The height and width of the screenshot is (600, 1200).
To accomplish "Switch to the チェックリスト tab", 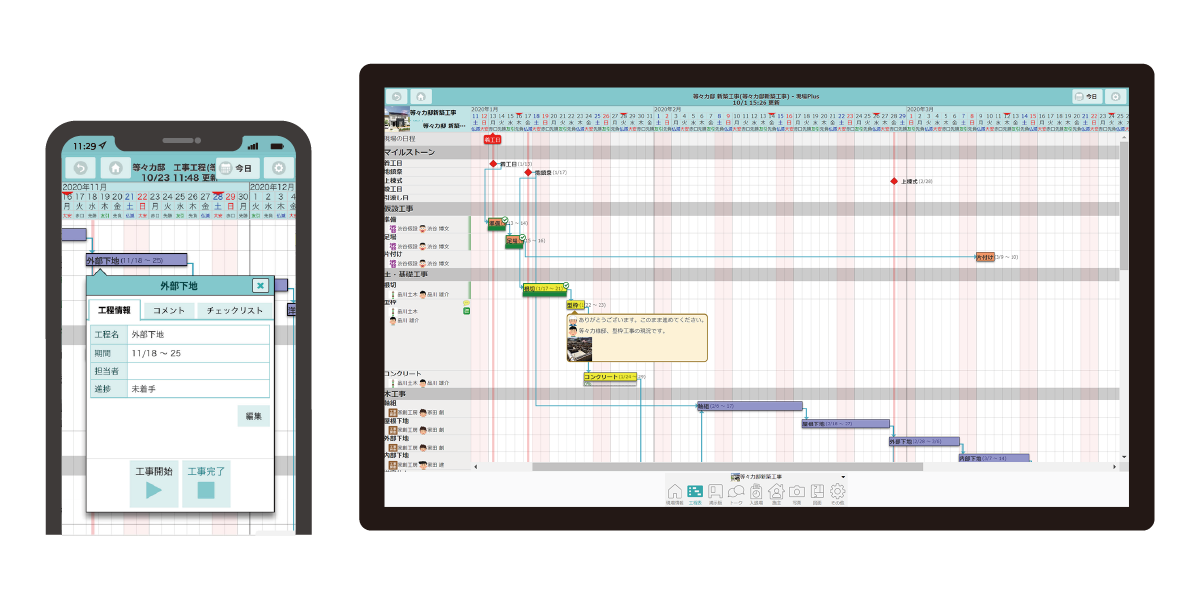I will pyautogui.click(x=235, y=311).
